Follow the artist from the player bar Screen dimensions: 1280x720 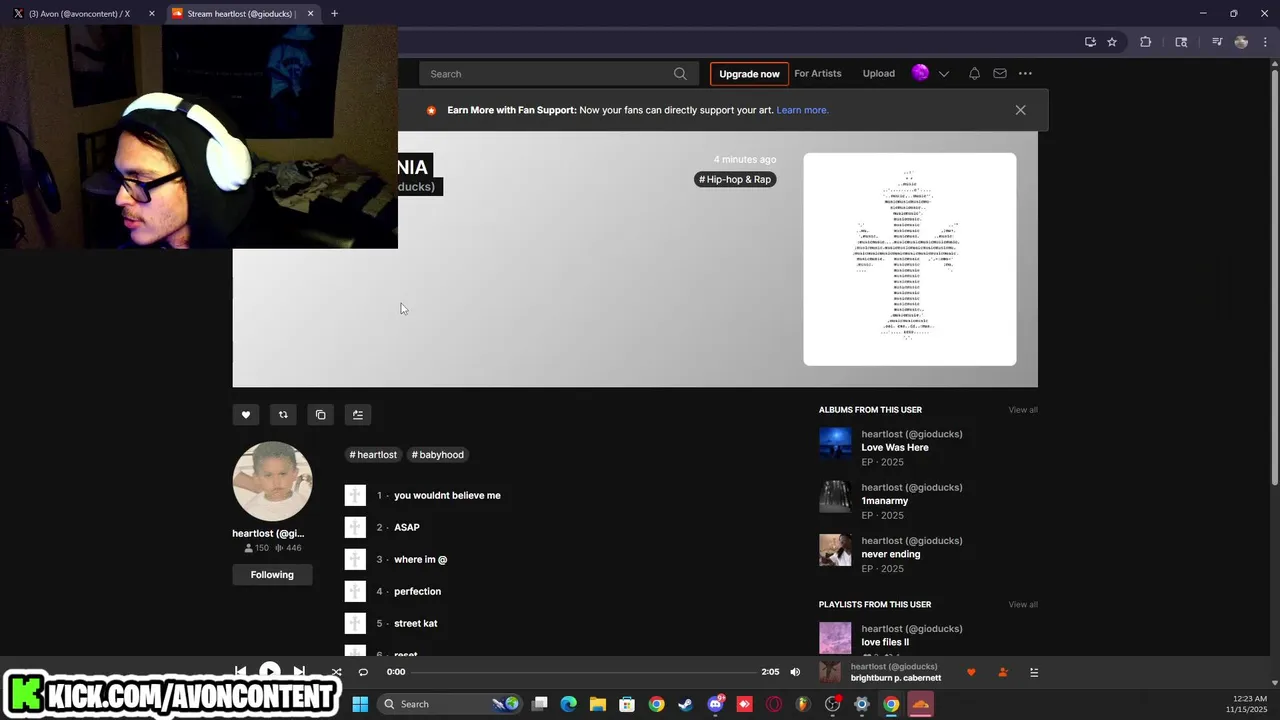tap(1003, 672)
